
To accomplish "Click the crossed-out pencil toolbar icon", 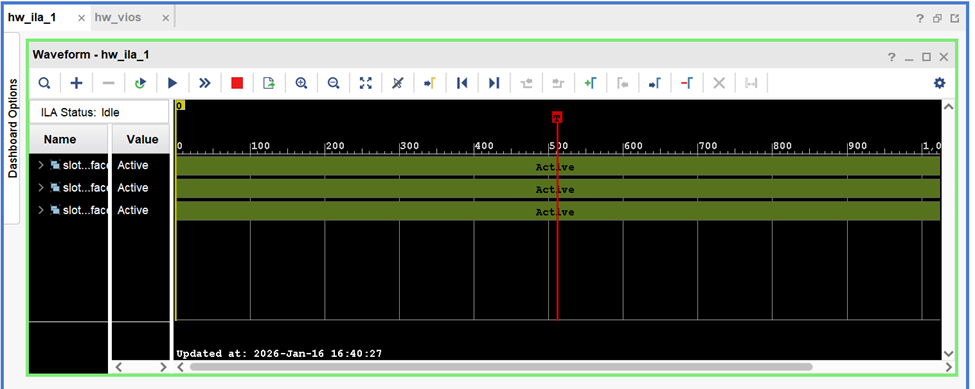I will pos(398,83).
